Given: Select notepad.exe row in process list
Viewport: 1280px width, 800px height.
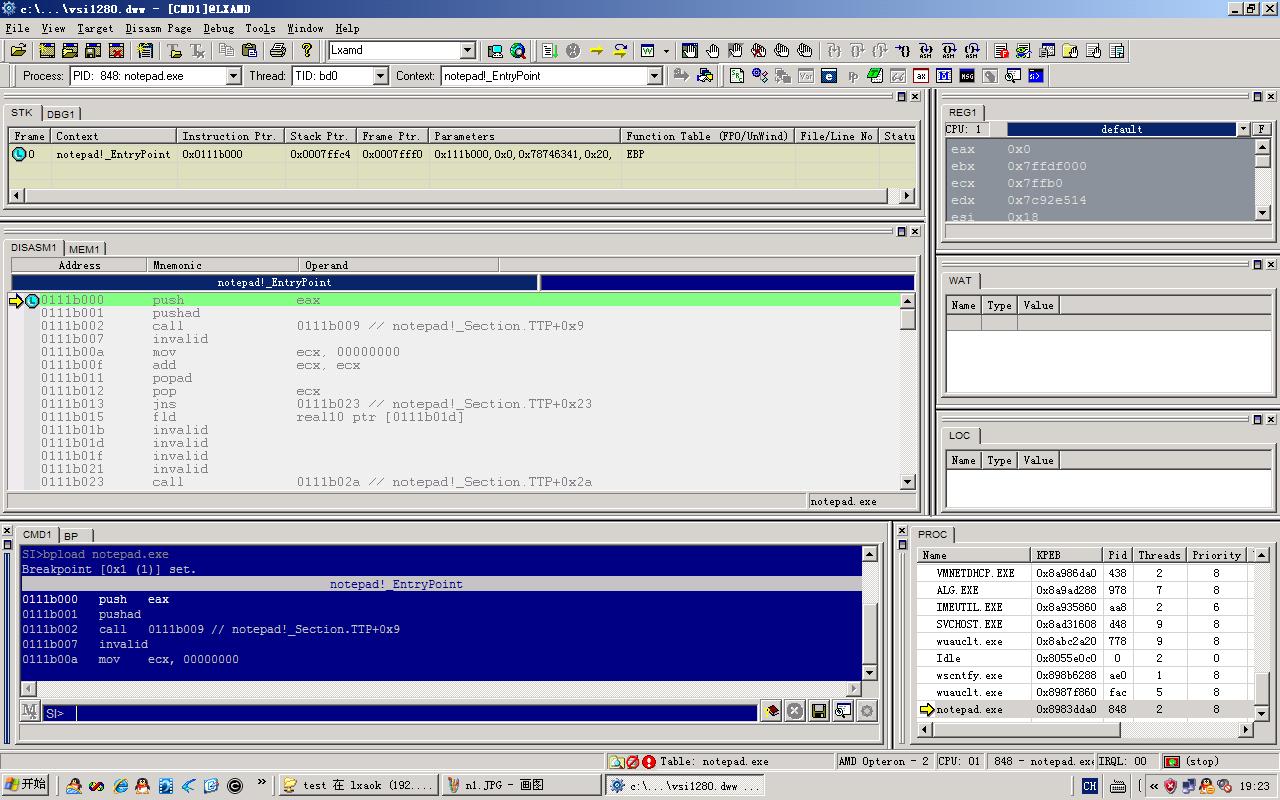Looking at the screenshot, I should pos(969,709).
